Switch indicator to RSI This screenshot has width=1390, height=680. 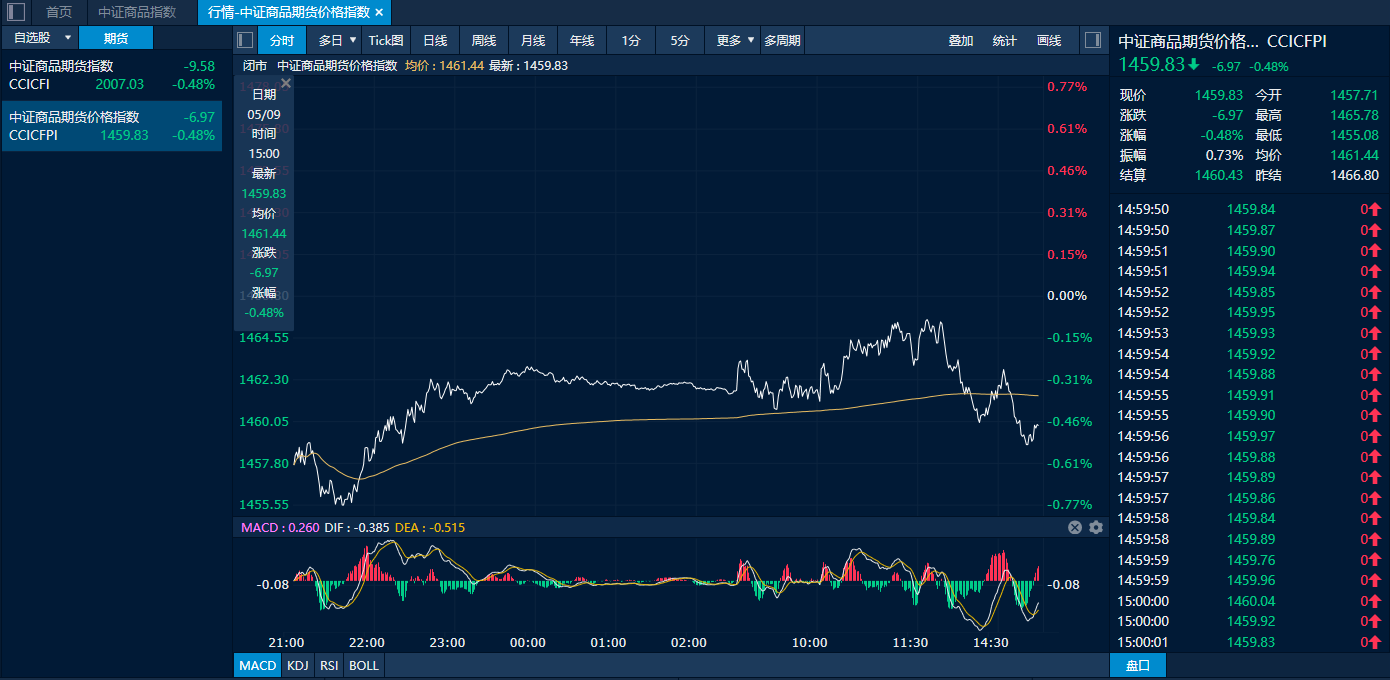point(328,665)
